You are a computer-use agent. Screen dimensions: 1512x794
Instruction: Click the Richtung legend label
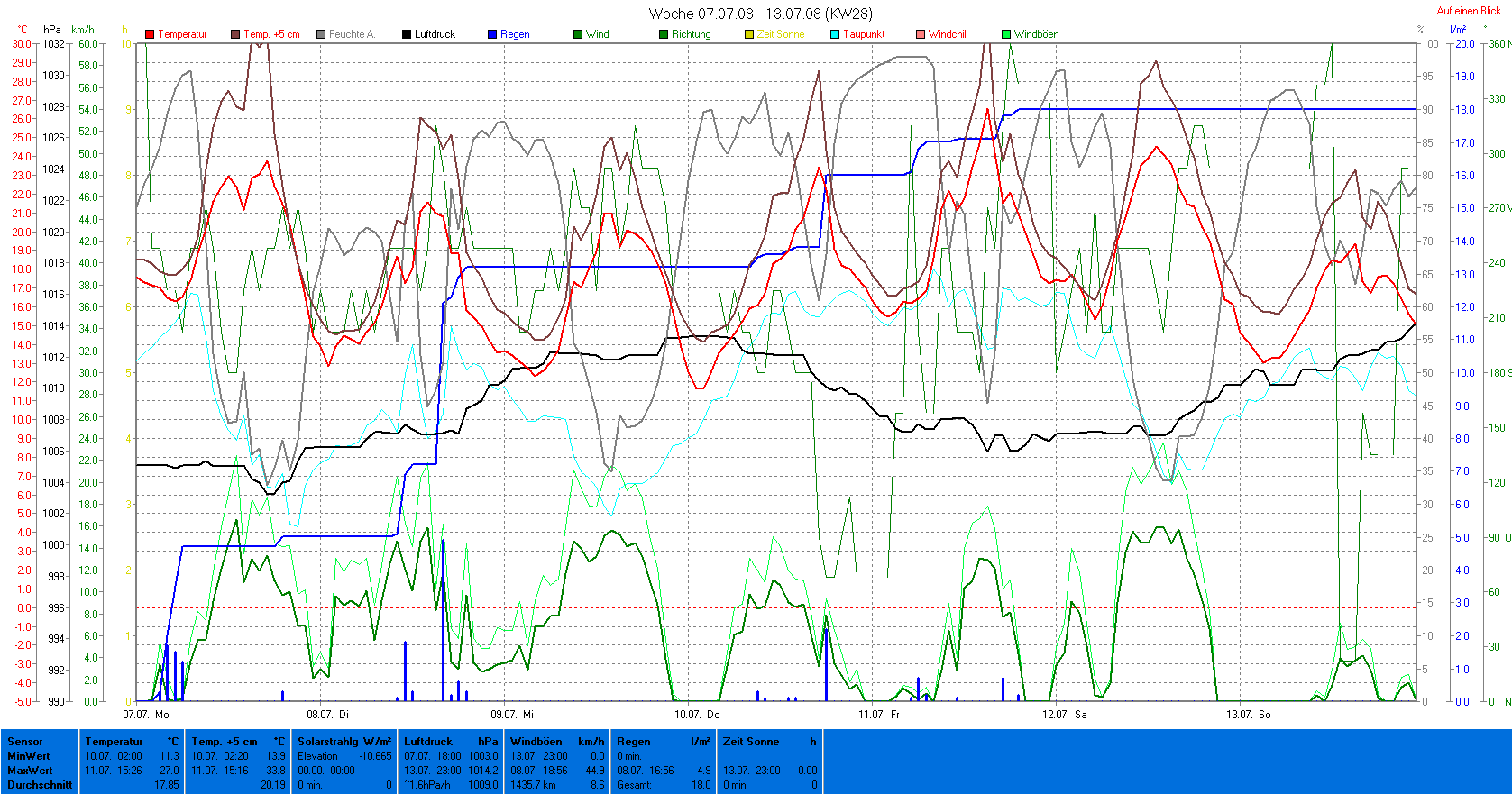tap(691, 34)
